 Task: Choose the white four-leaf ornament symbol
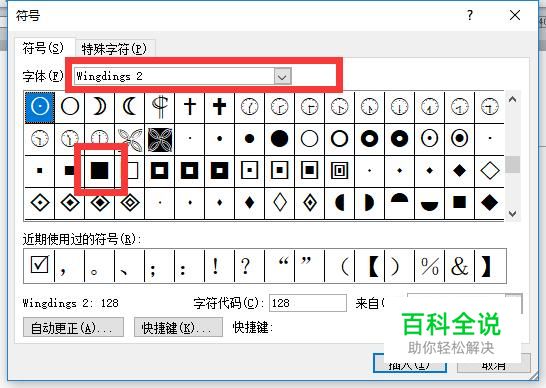pos(130,139)
